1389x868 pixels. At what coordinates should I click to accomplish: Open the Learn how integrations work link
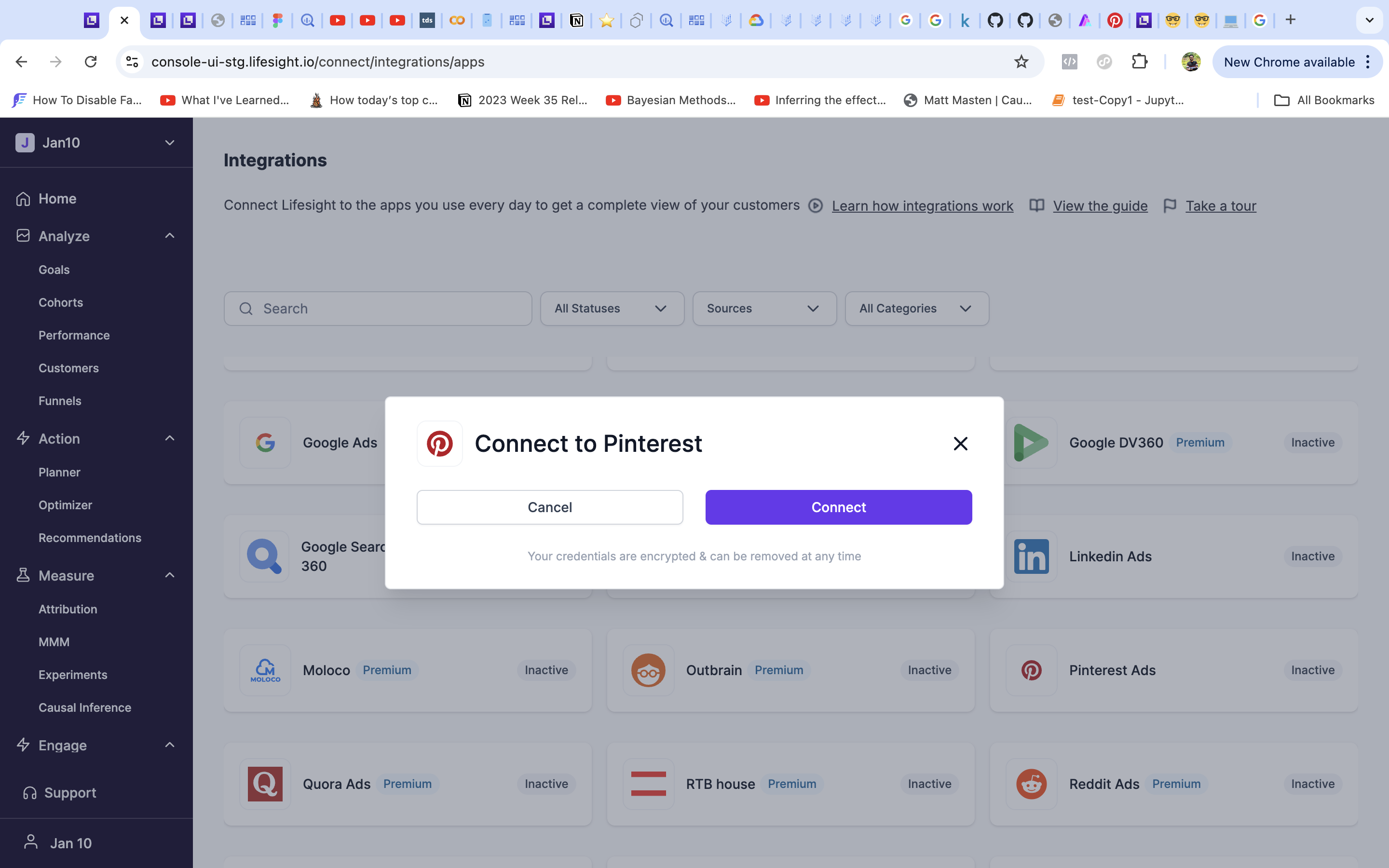[922, 205]
